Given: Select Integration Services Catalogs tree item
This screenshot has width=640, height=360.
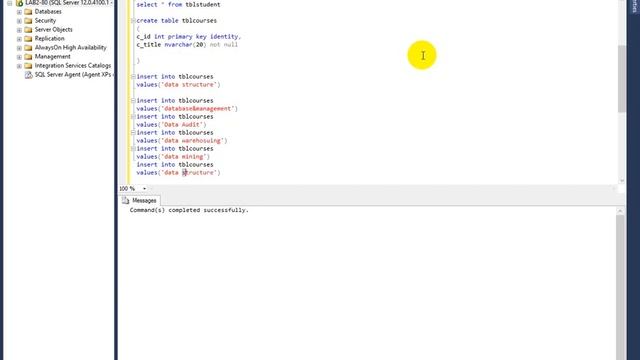Looking at the screenshot, I should 73,66.
